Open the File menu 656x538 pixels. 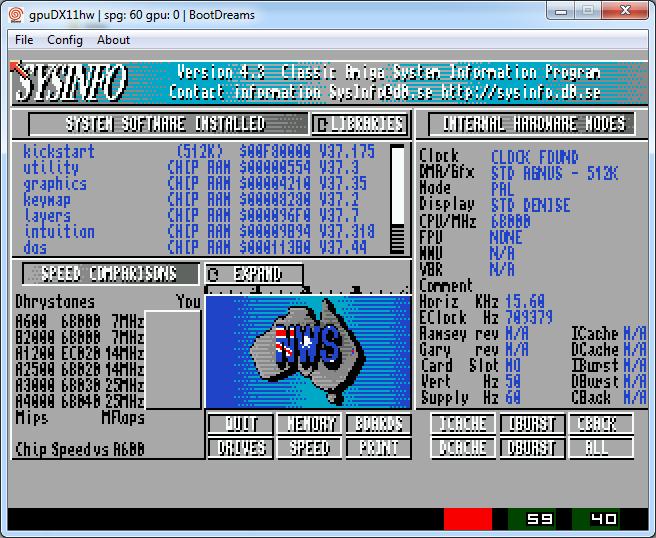[x=24, y=40]
